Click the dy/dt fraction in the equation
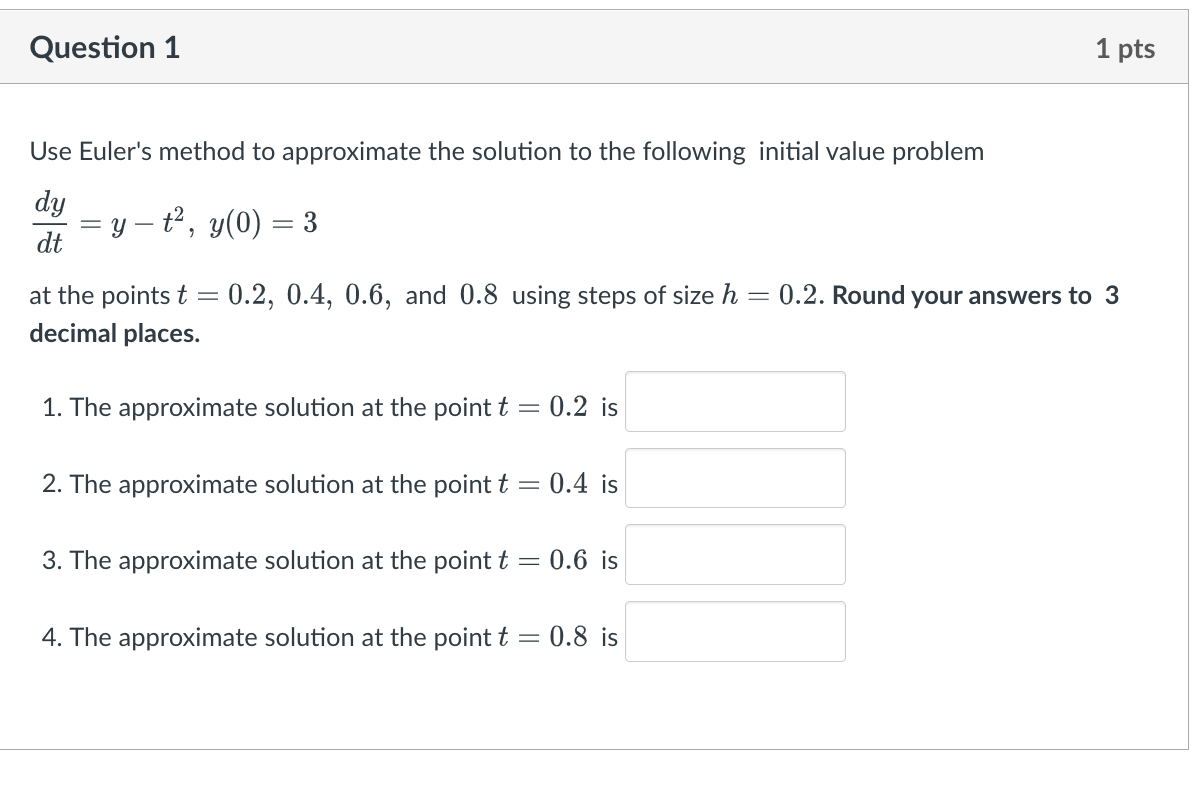 (50, 222)
